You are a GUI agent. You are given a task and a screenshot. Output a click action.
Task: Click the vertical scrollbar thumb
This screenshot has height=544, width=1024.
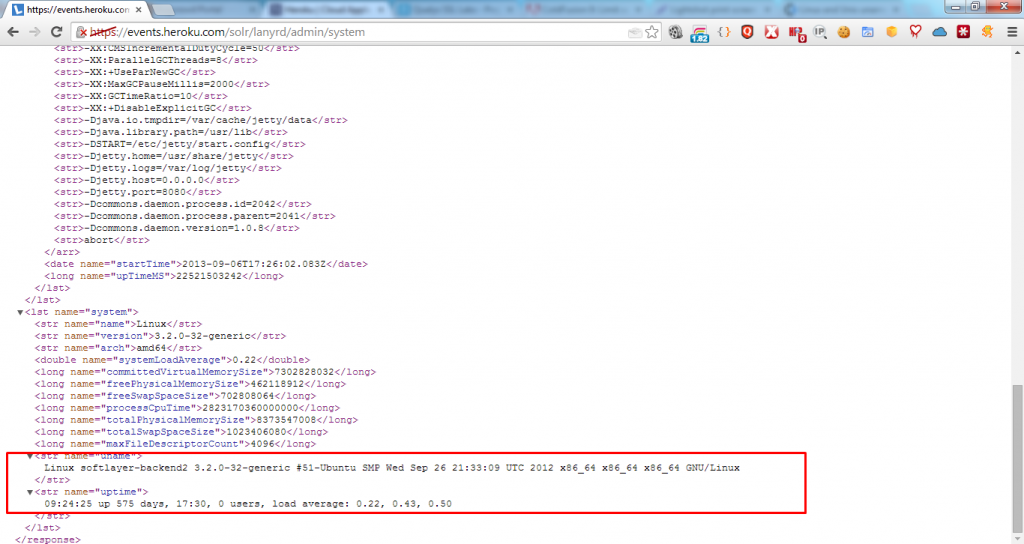[1017, 458]
